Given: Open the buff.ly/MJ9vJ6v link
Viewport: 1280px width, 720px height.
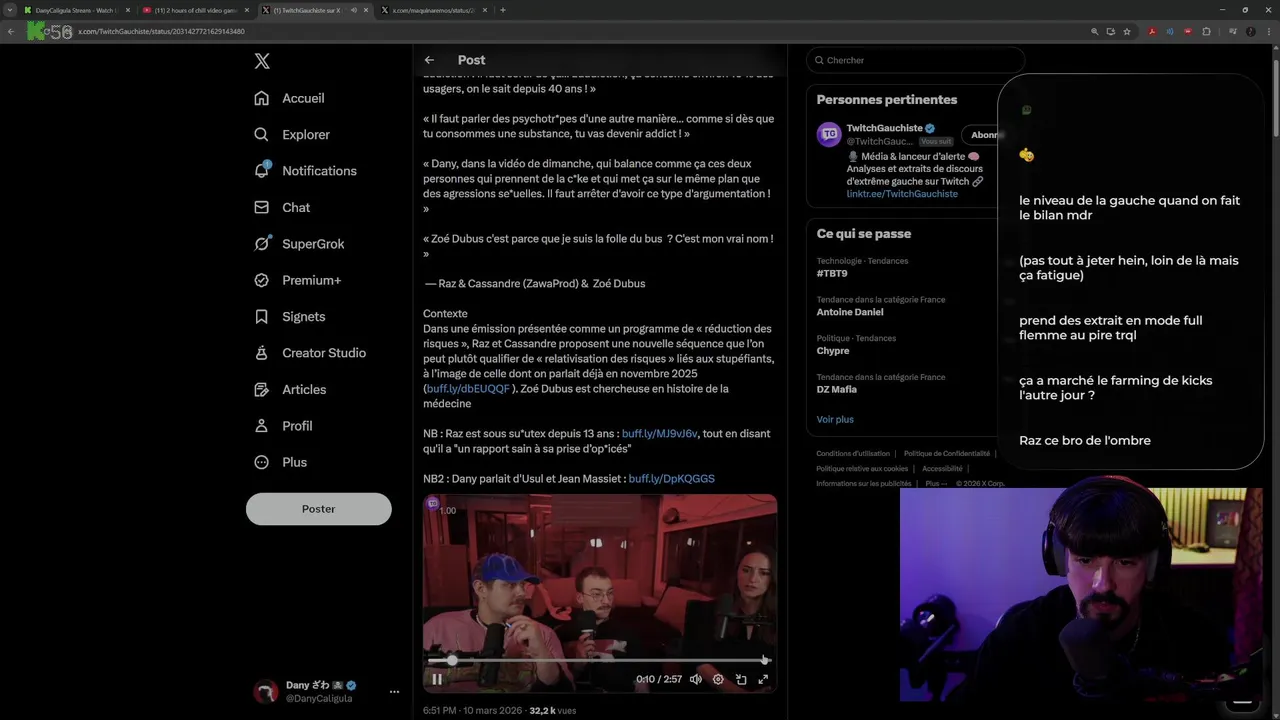Looking at the screenshot, I should point(660,434).
